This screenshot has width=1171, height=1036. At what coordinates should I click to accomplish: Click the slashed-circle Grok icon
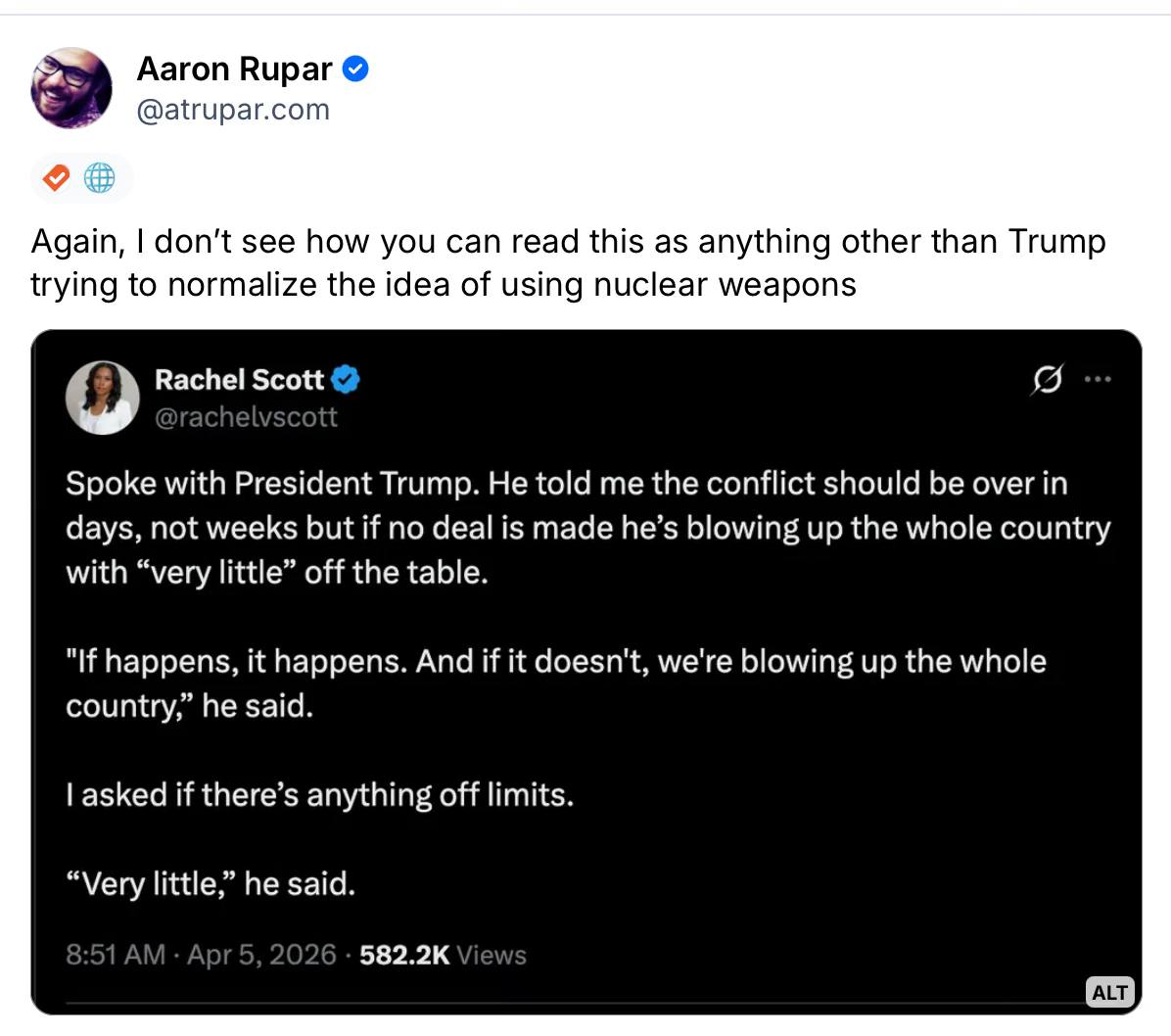(x=1046, y=379)
